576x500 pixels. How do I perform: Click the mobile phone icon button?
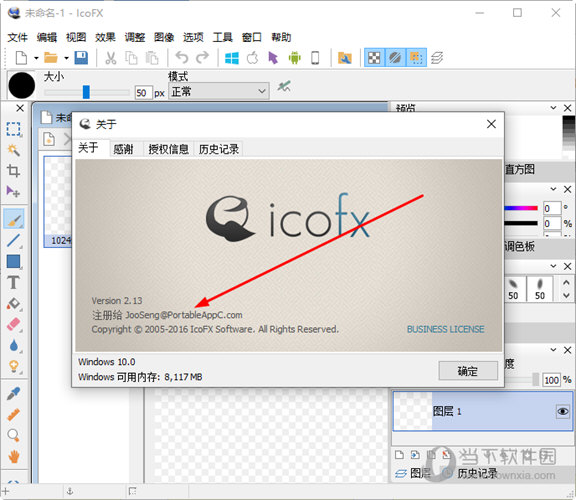point(315,58)
